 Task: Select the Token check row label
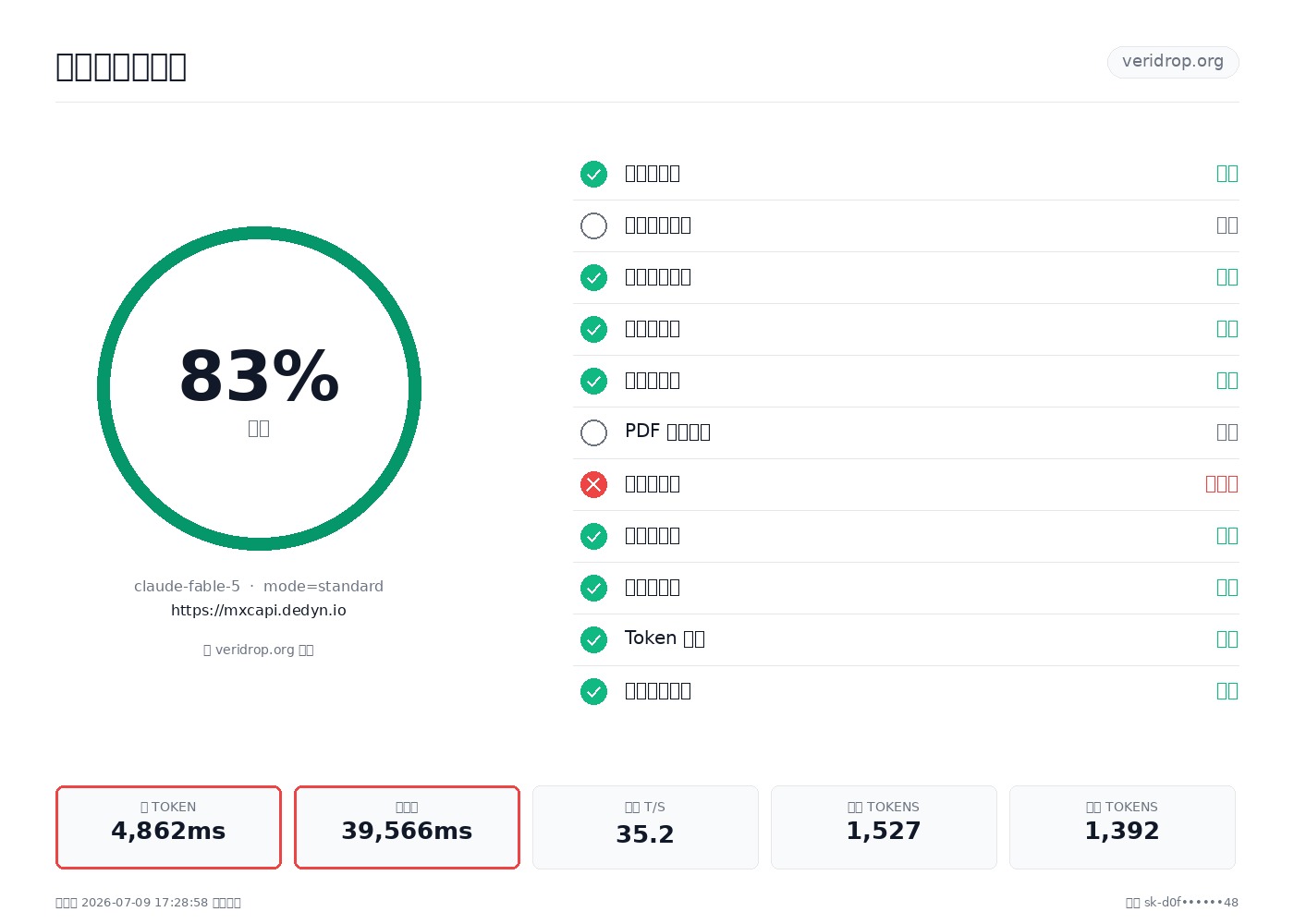click(x=665, y=638)
